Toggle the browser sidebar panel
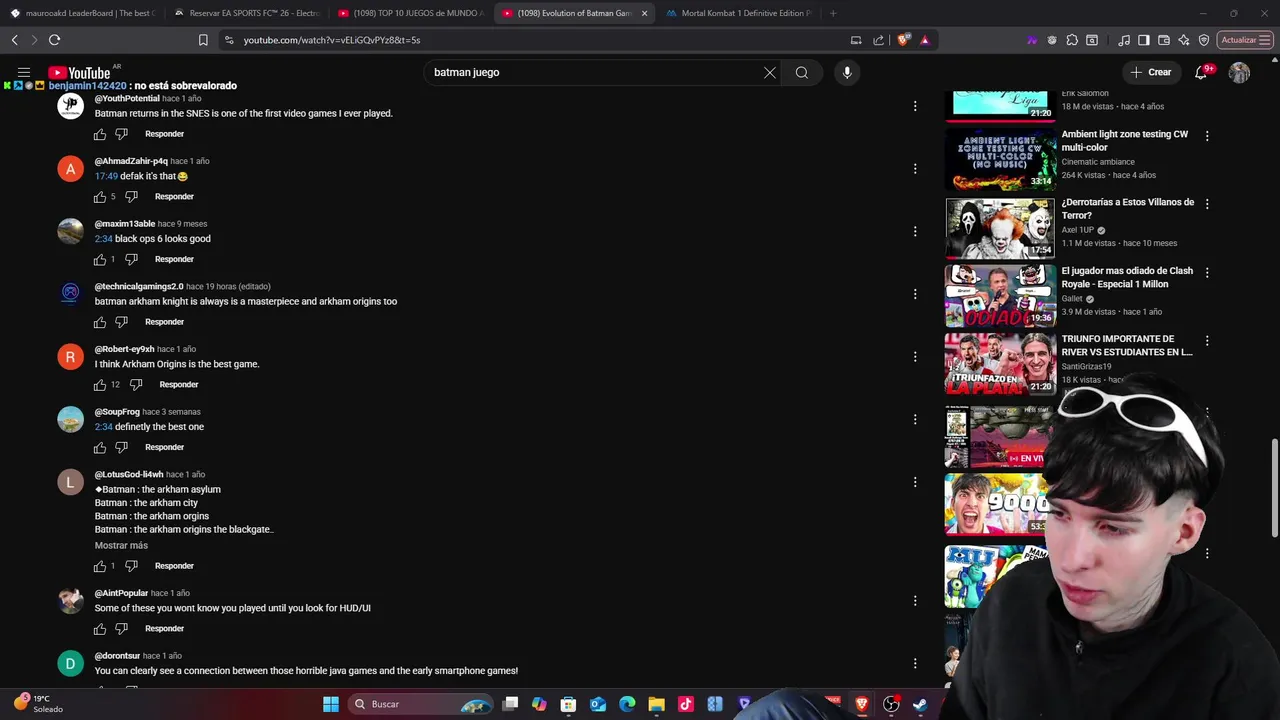 tap(1144, 40)
